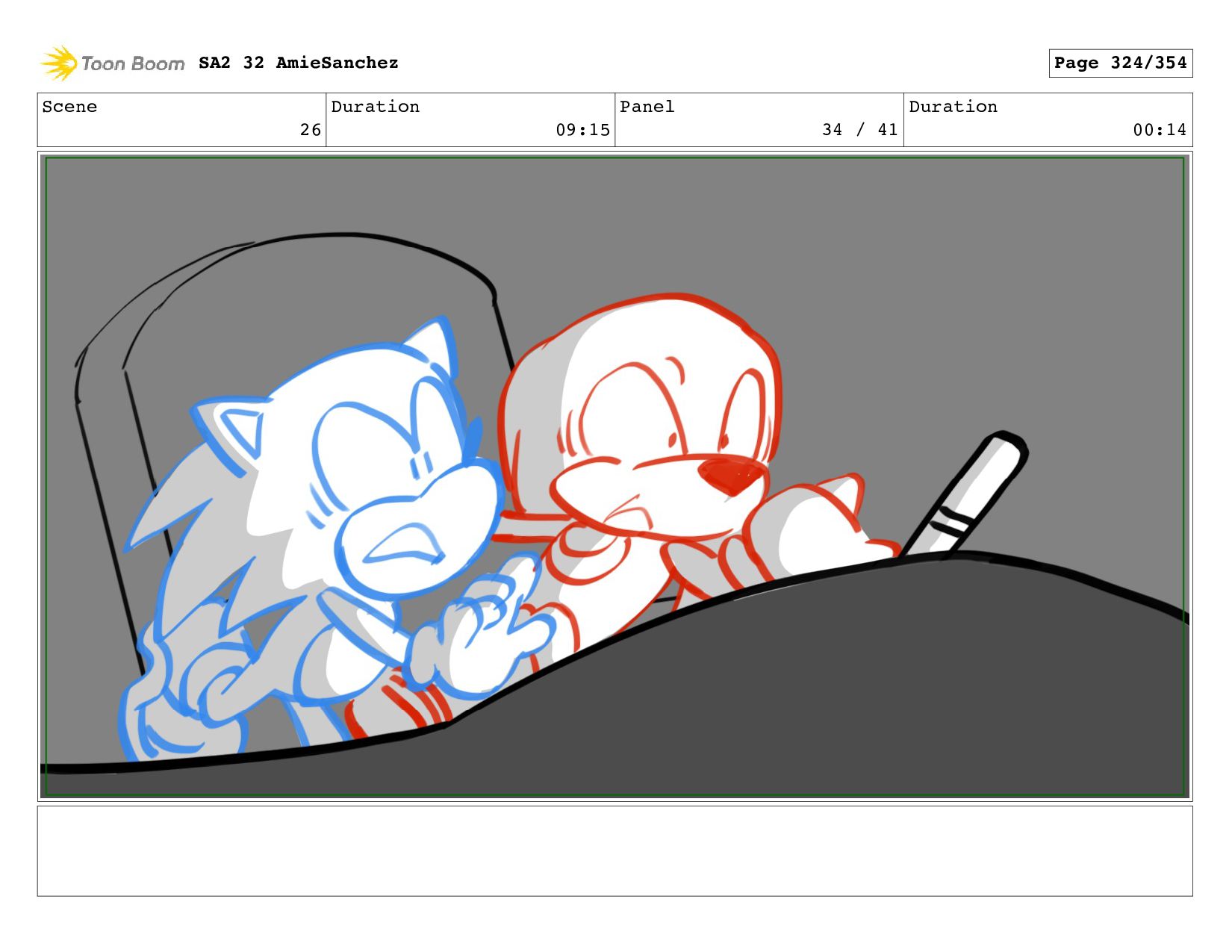Select the panel count '34 / 41'

pos(859,130)
